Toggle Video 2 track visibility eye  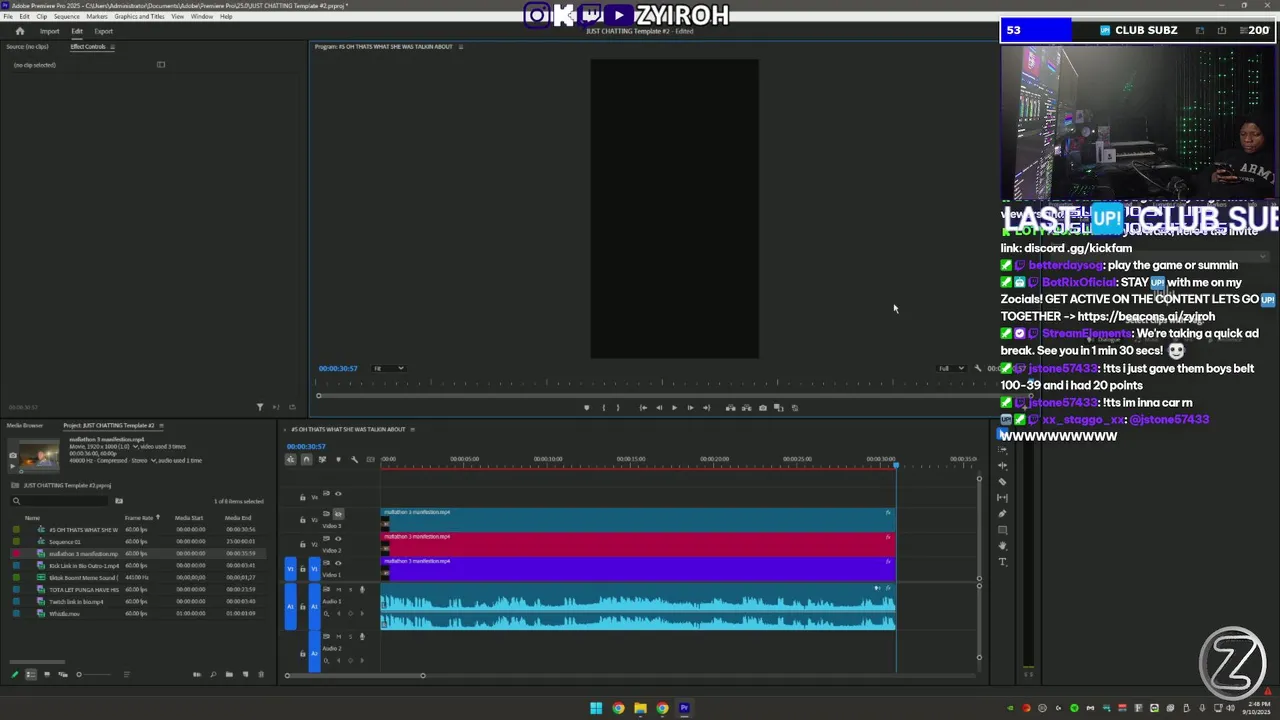338,539
